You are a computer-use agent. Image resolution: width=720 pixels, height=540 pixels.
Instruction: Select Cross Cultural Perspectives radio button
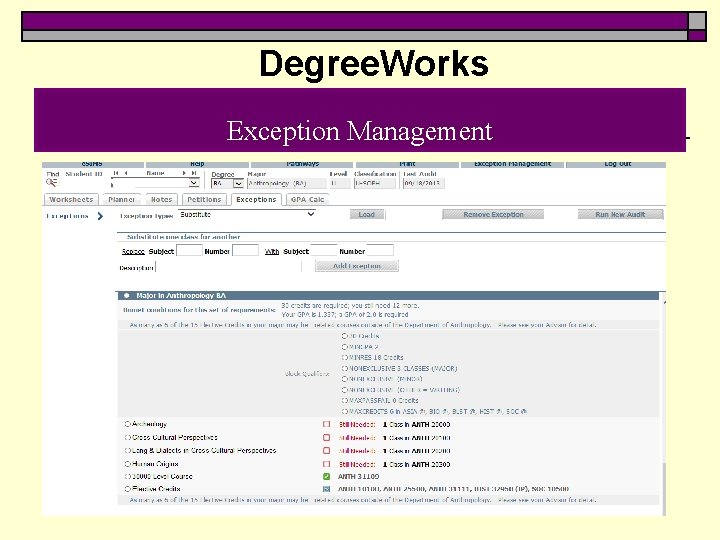[128, 438]
